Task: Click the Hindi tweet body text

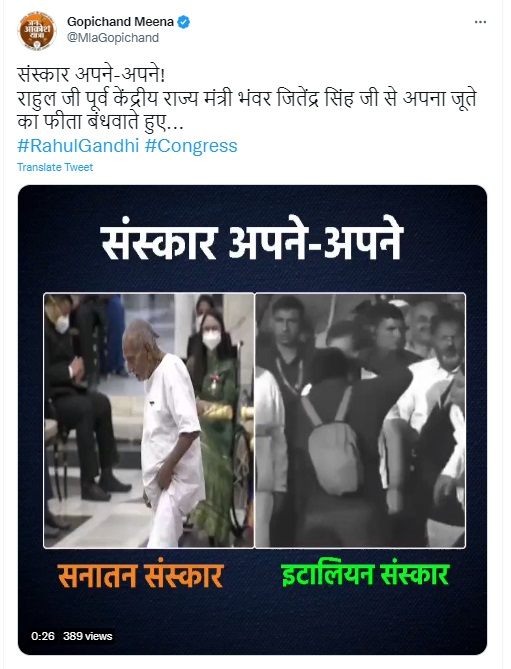Action: (247, 99)
